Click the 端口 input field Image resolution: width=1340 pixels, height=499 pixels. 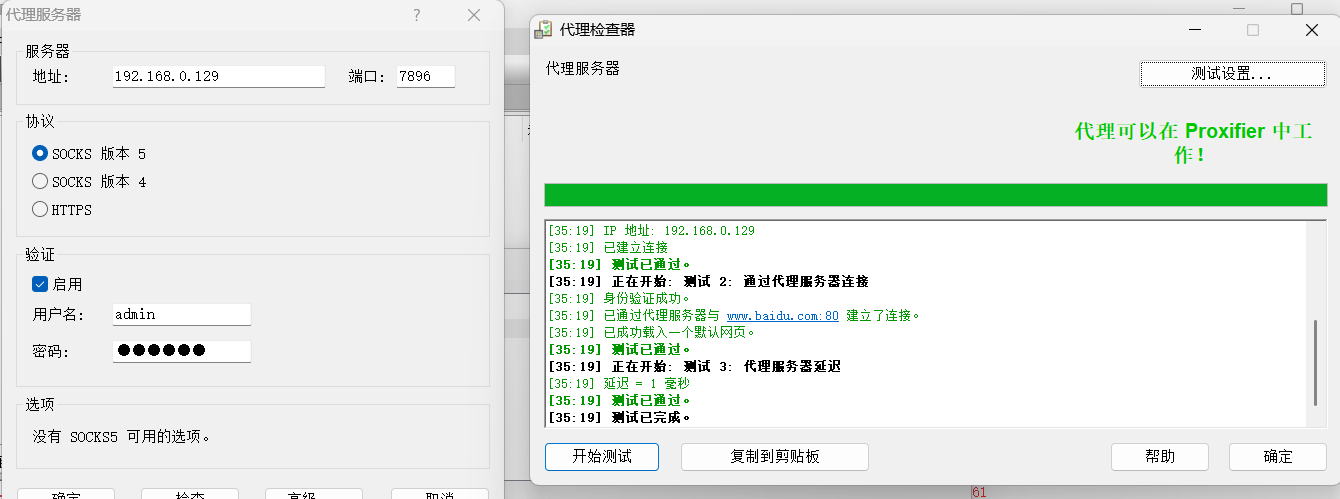tap(425, 76)
